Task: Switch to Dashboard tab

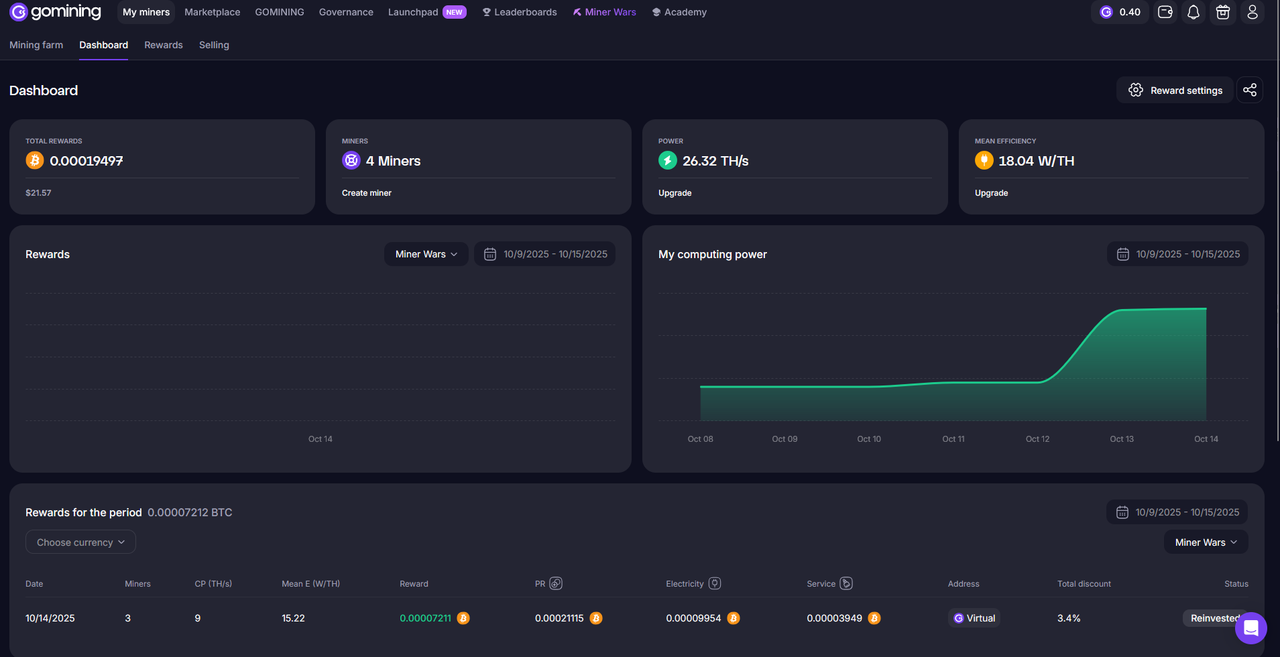Action: click(104, 45)
